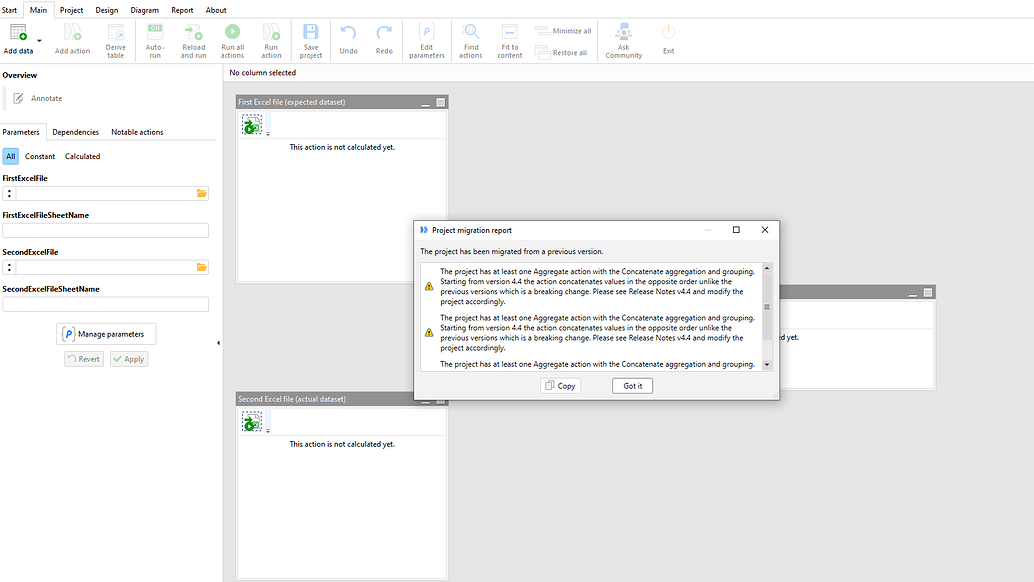
Task: Click the Manage parameters button
Action: tap(106, 333)
